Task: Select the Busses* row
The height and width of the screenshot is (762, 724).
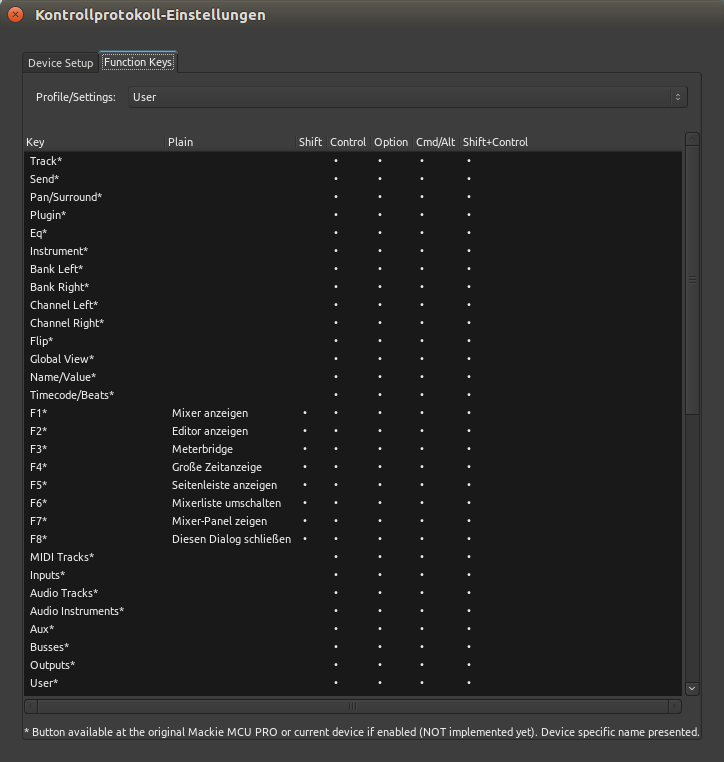Action: 353,647
